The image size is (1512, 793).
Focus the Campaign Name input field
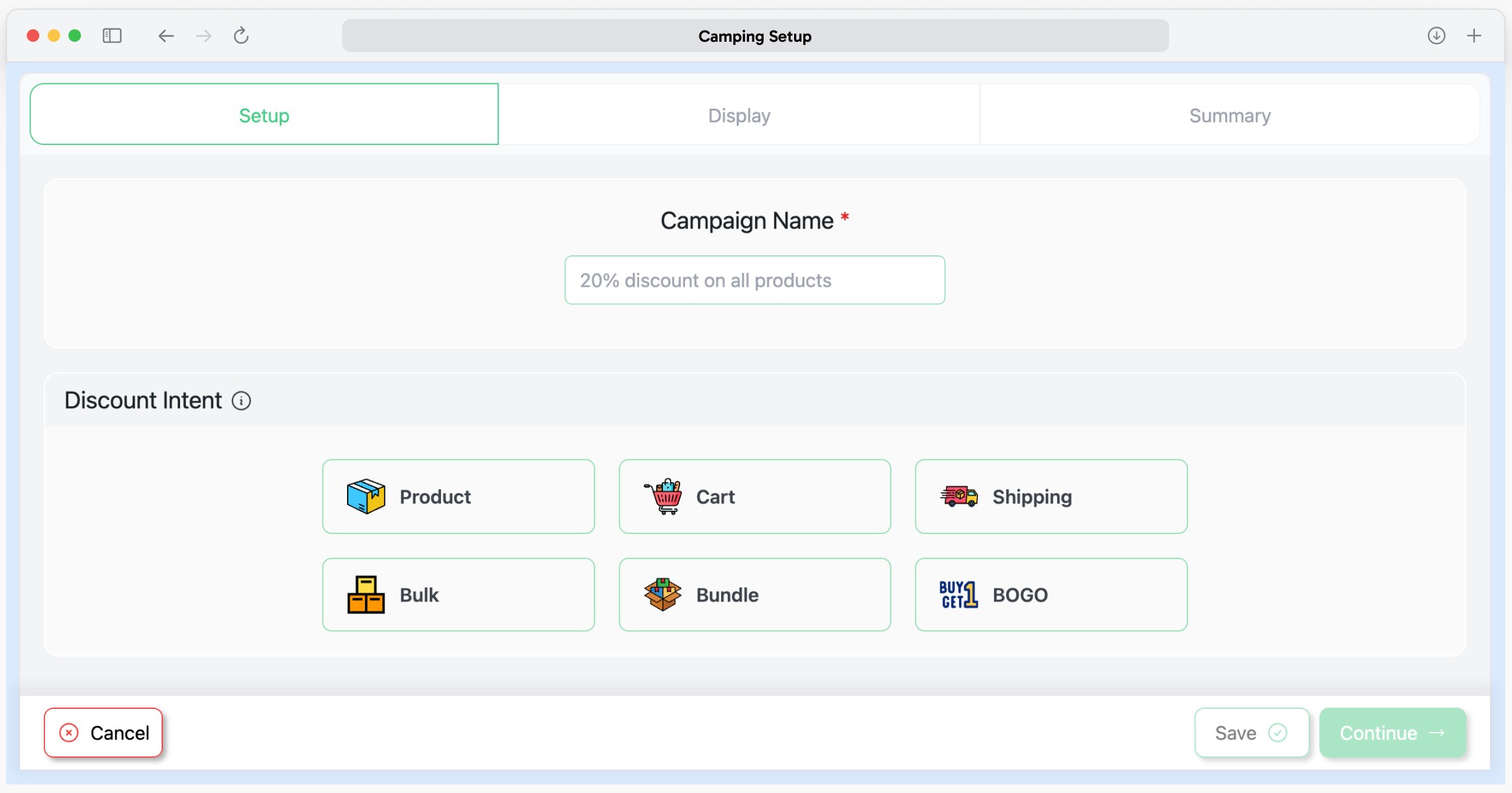click(754, 280)
